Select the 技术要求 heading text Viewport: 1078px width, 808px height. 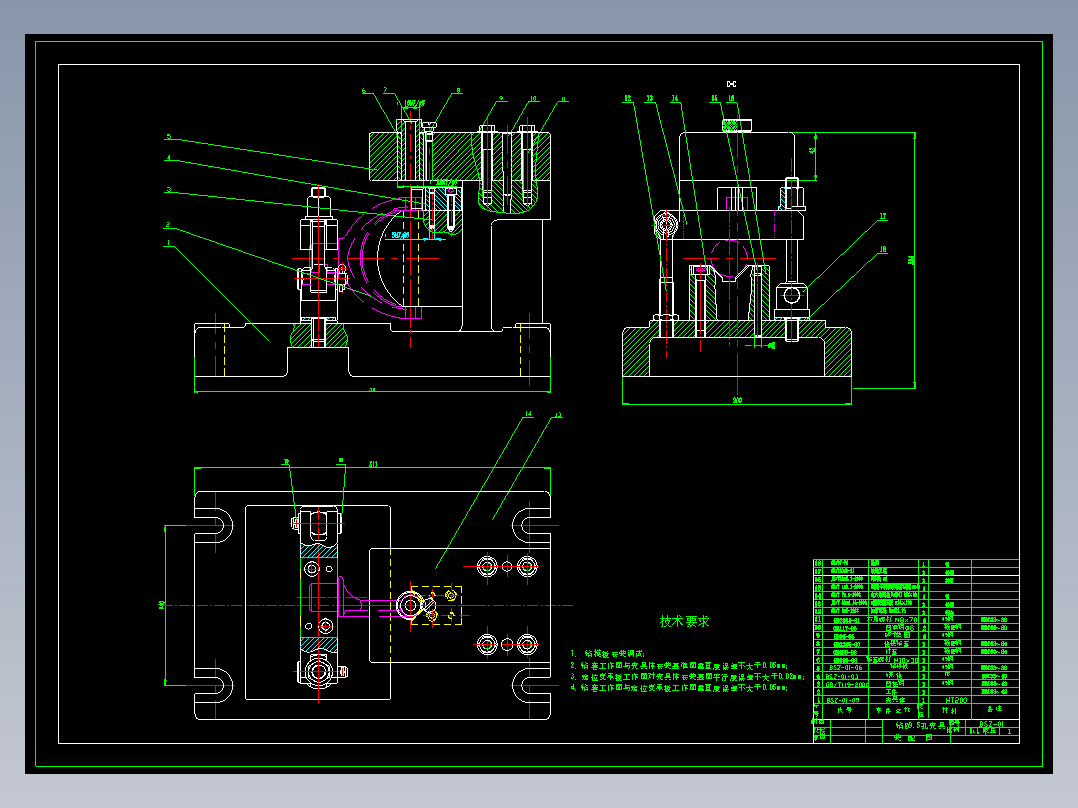(684, 621)
